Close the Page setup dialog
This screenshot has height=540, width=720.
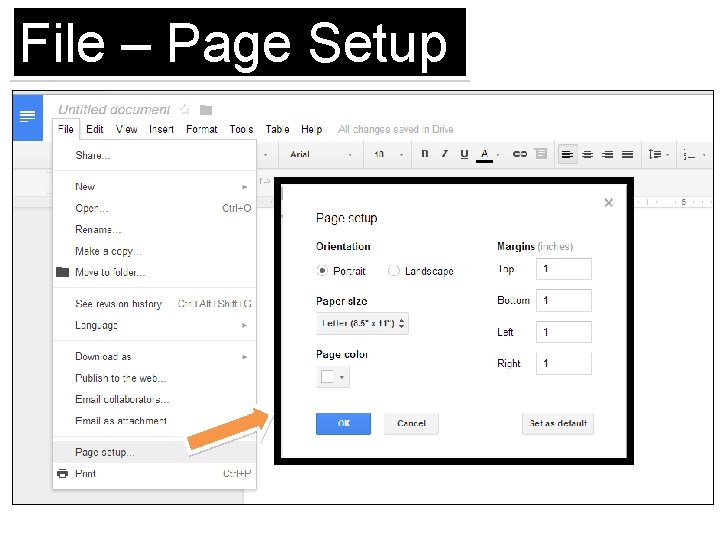pyautogui.click(x=608, y=202)
